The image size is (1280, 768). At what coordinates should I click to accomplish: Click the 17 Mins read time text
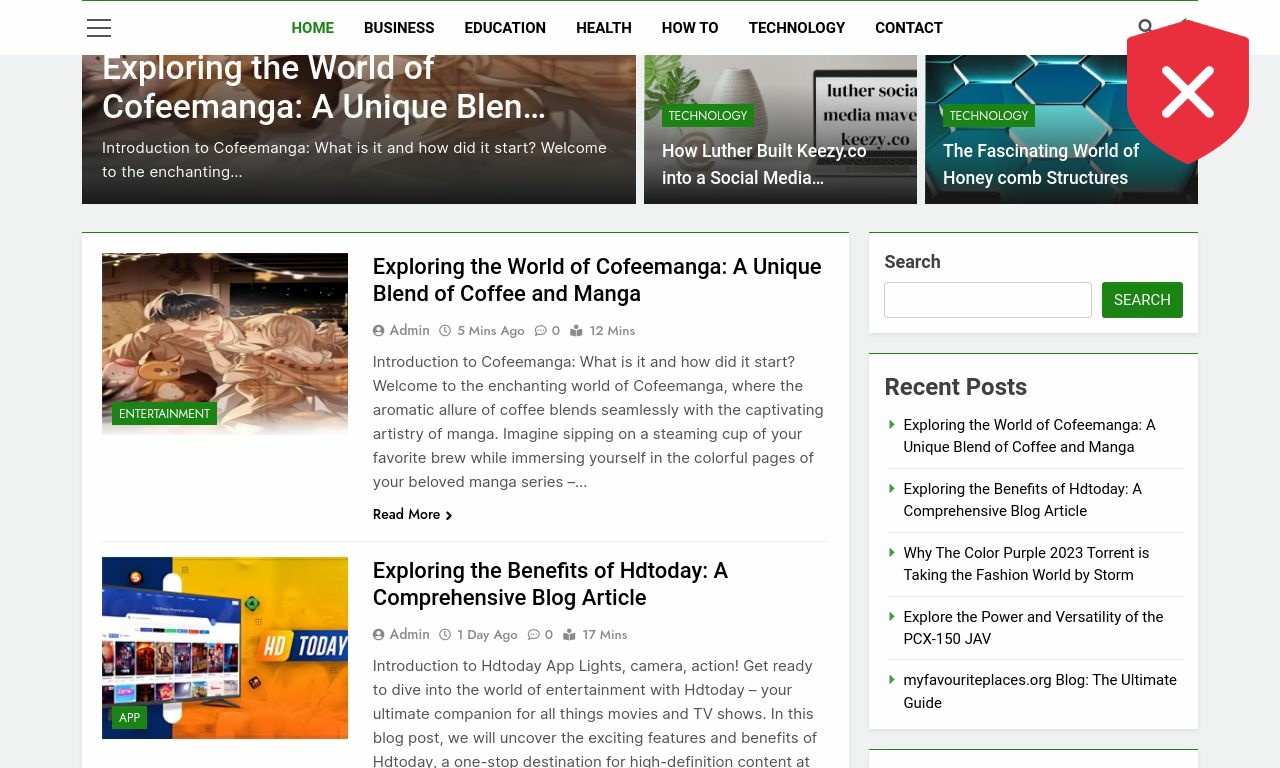[x=605, y=635]
